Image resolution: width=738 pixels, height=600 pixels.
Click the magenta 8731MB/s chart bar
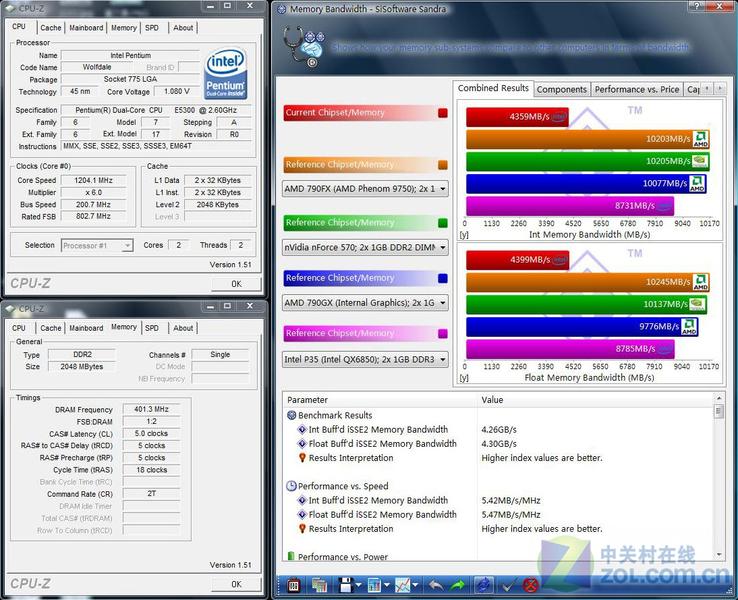pos(570,206)
